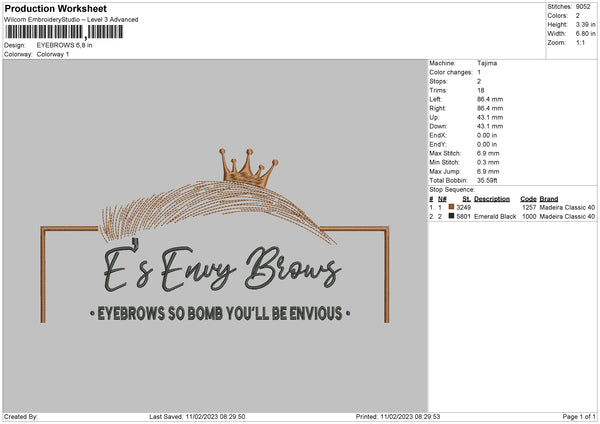Select the Trims value 18

481,90
